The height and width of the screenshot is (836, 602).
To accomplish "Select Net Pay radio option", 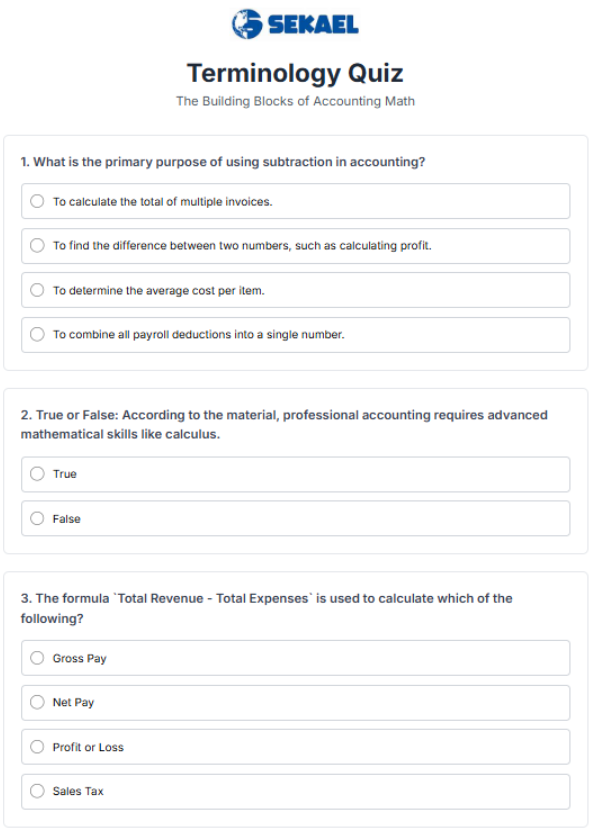I will [73, 703].
